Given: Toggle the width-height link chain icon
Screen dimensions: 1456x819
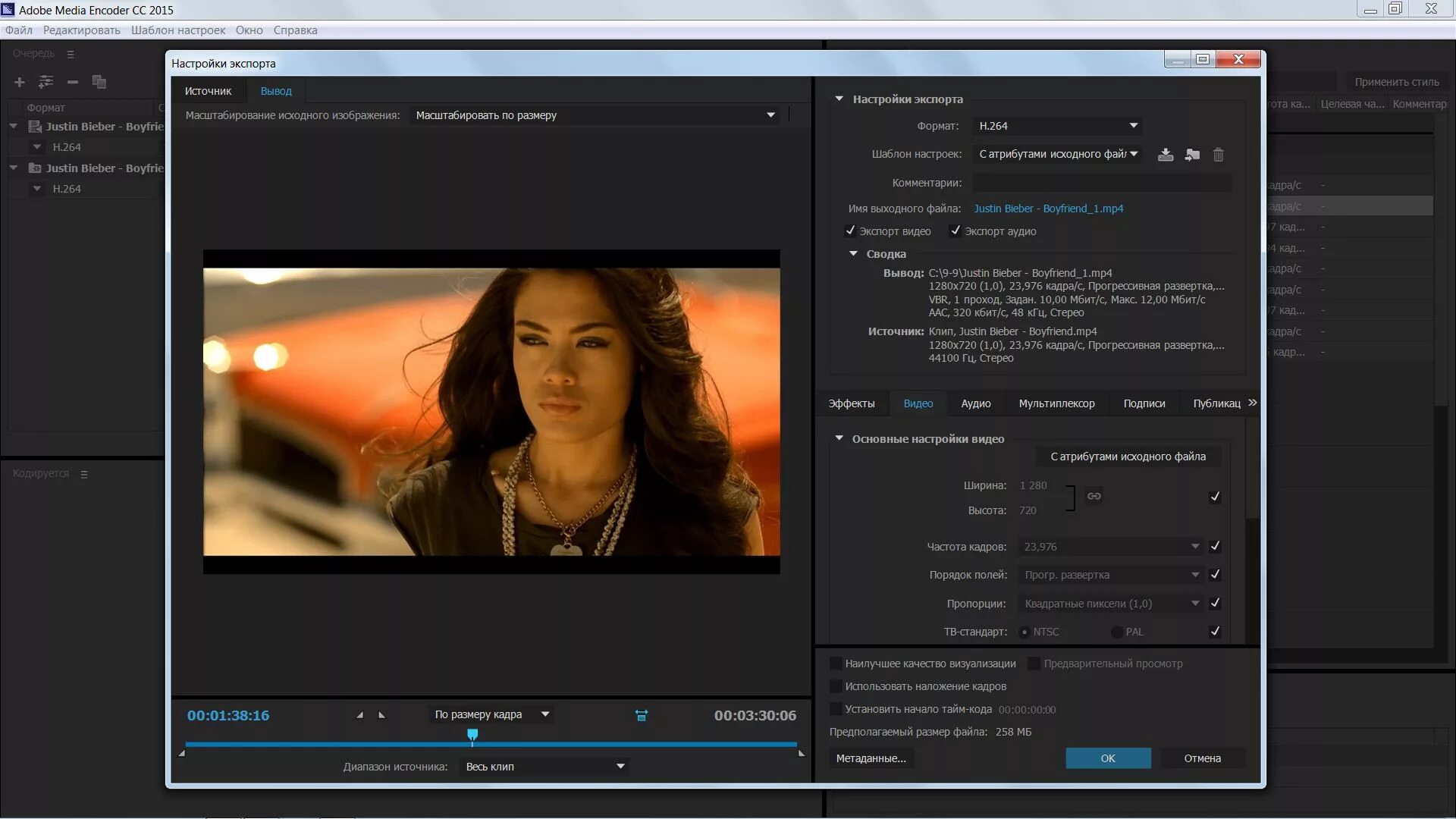Looking at the screenshot, I should point(1094,496).
